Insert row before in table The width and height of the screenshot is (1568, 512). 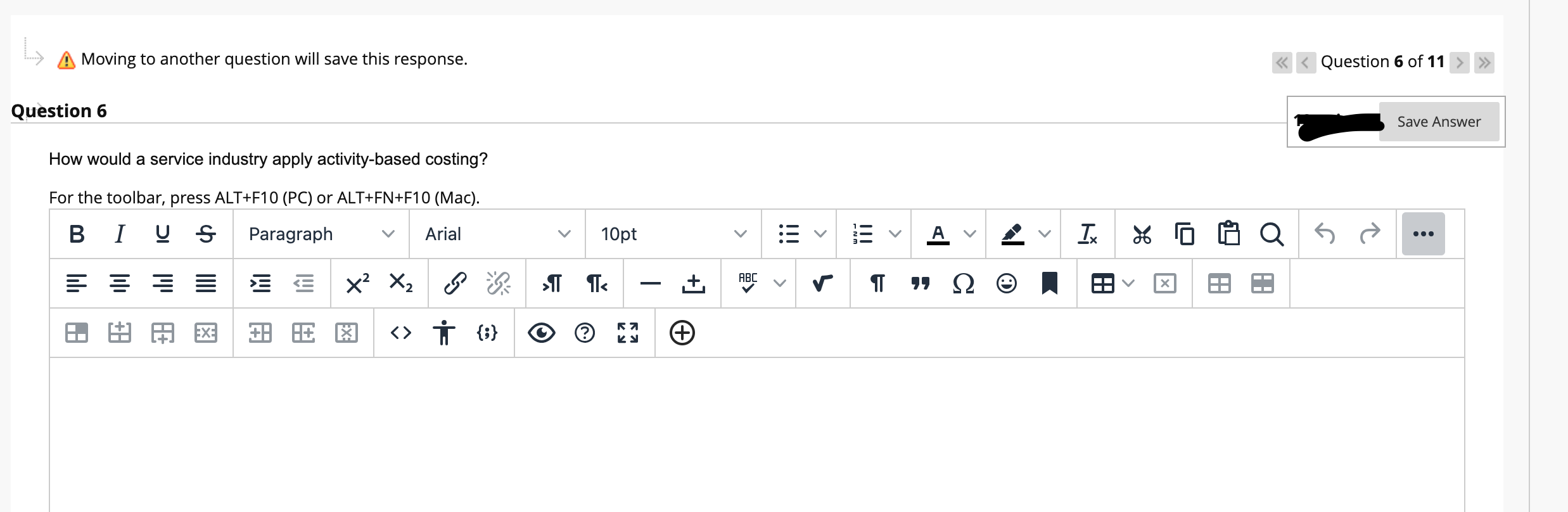click(x=120, y=333)
